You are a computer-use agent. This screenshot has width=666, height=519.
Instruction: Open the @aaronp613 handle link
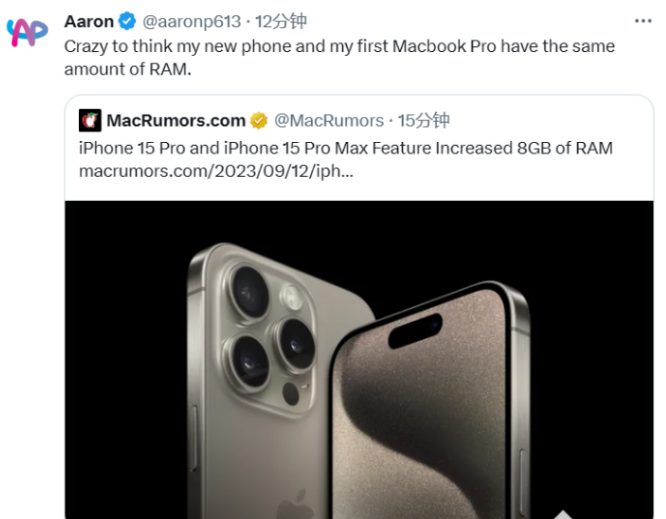point(192,21)
